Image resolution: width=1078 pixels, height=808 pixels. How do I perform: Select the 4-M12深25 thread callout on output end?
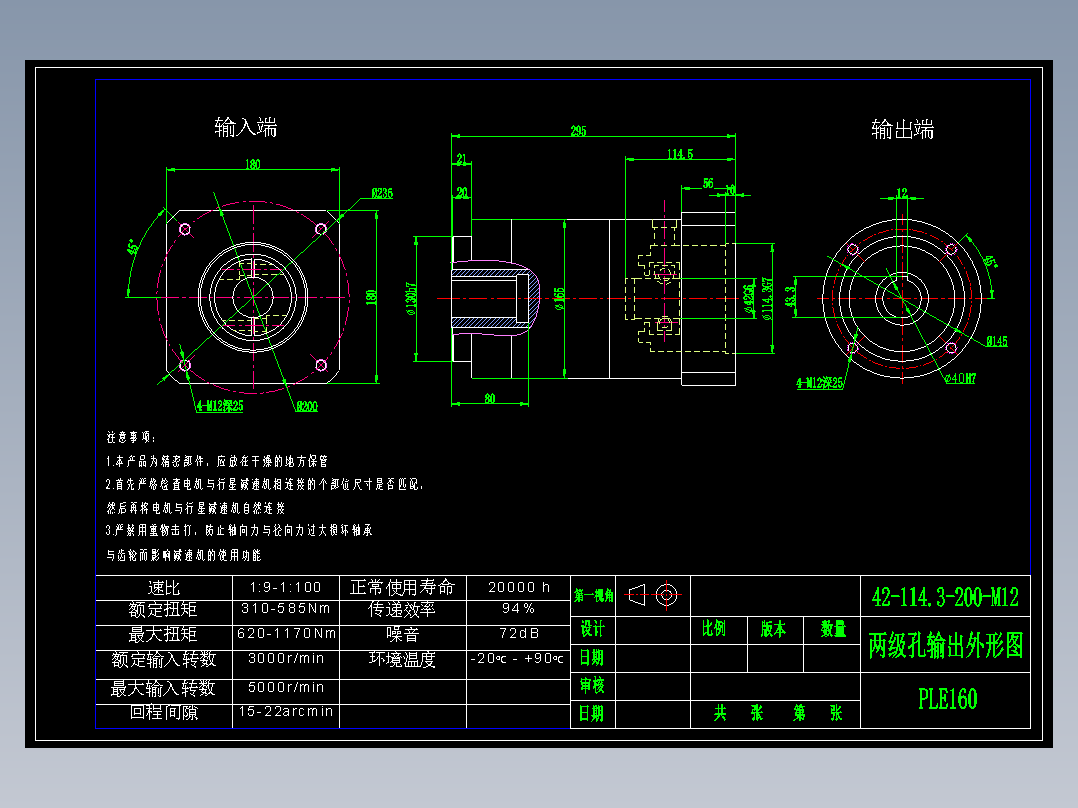818,380
